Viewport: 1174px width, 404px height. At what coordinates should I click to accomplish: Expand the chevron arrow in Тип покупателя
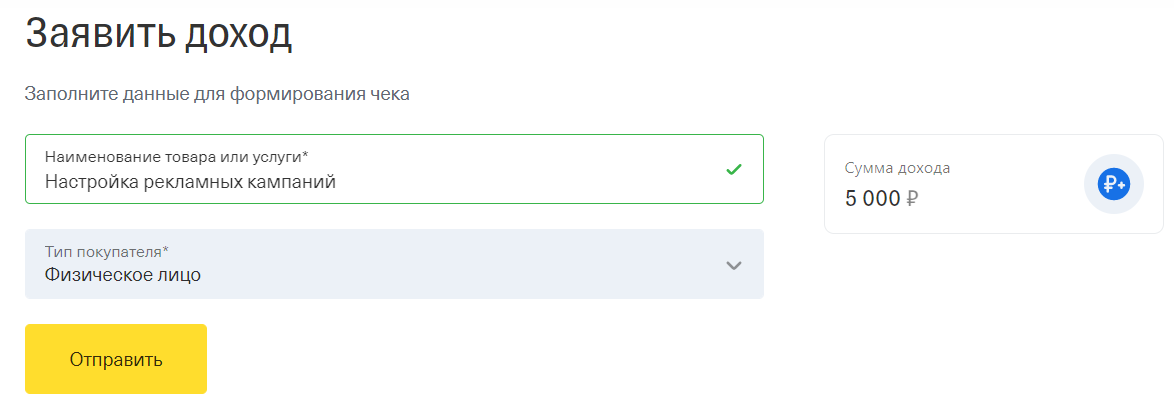click(733, 265)
